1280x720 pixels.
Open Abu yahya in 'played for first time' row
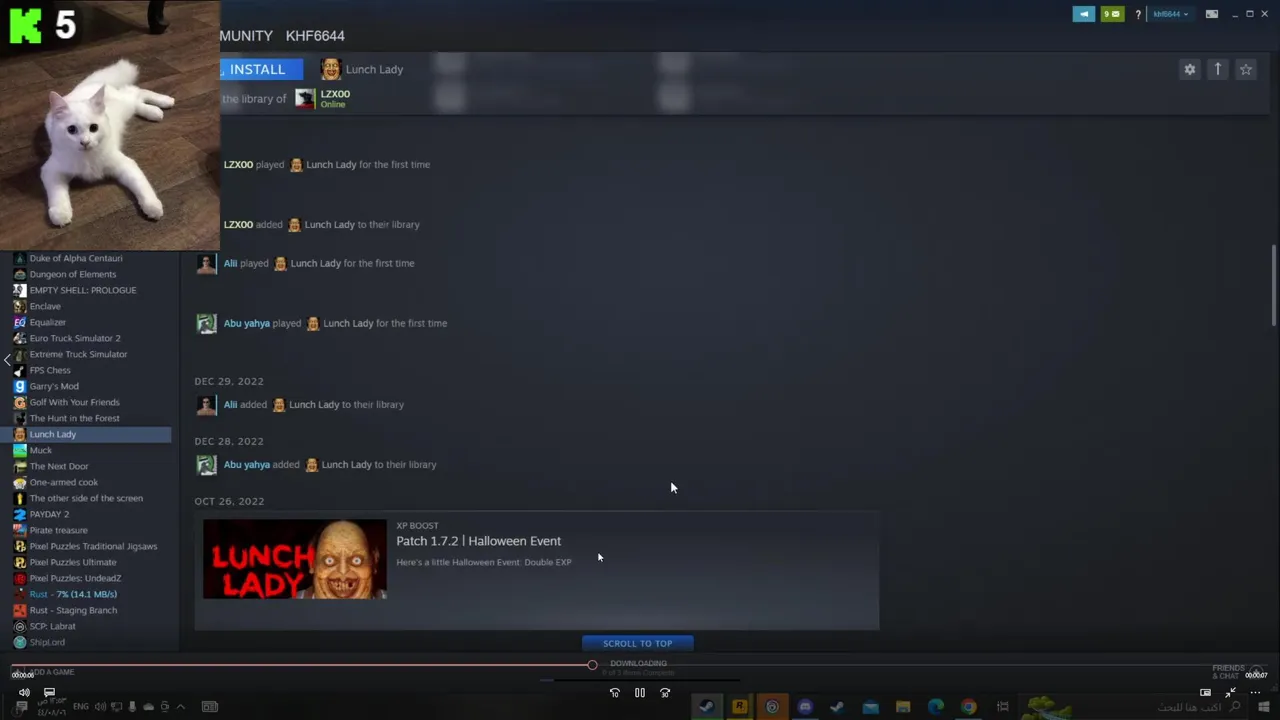coord(246,324)
